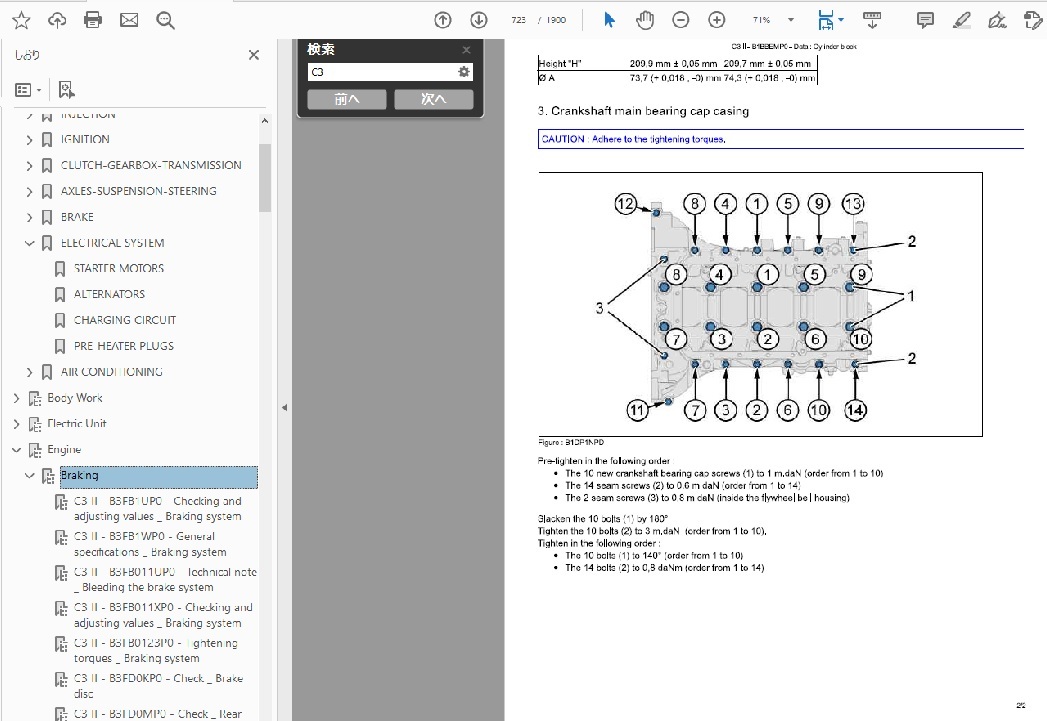The image size is (1047, 721).
Task: Open the CHARGING CIRCUIT bookmark
Action: [125, 320]
